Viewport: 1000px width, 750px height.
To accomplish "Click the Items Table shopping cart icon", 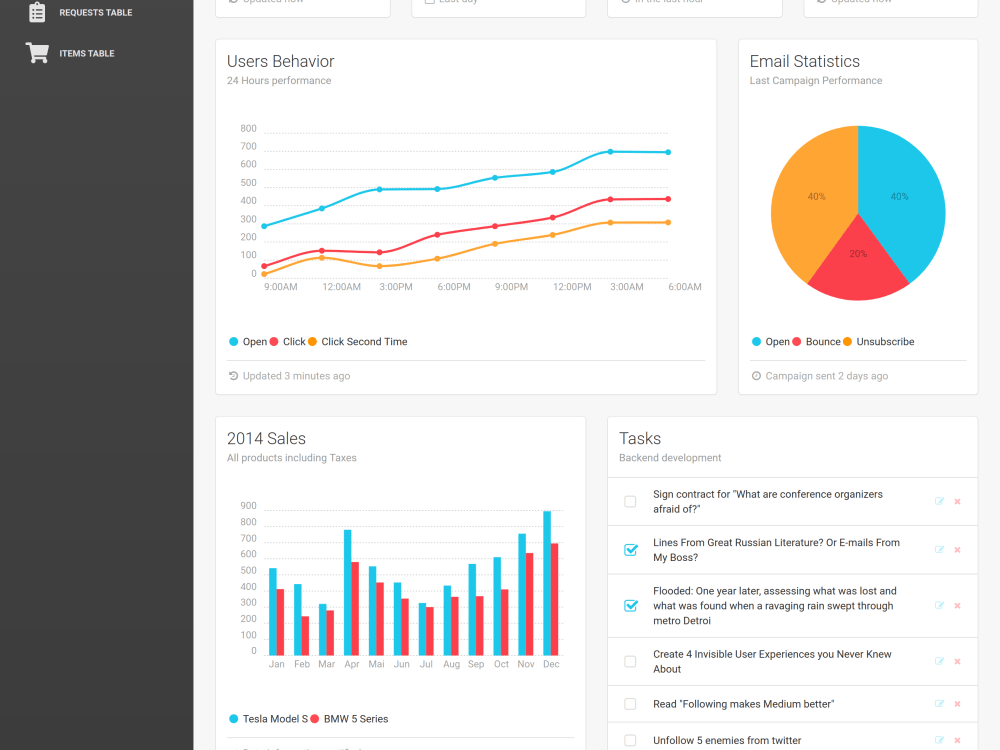I will tap(37, 52).
